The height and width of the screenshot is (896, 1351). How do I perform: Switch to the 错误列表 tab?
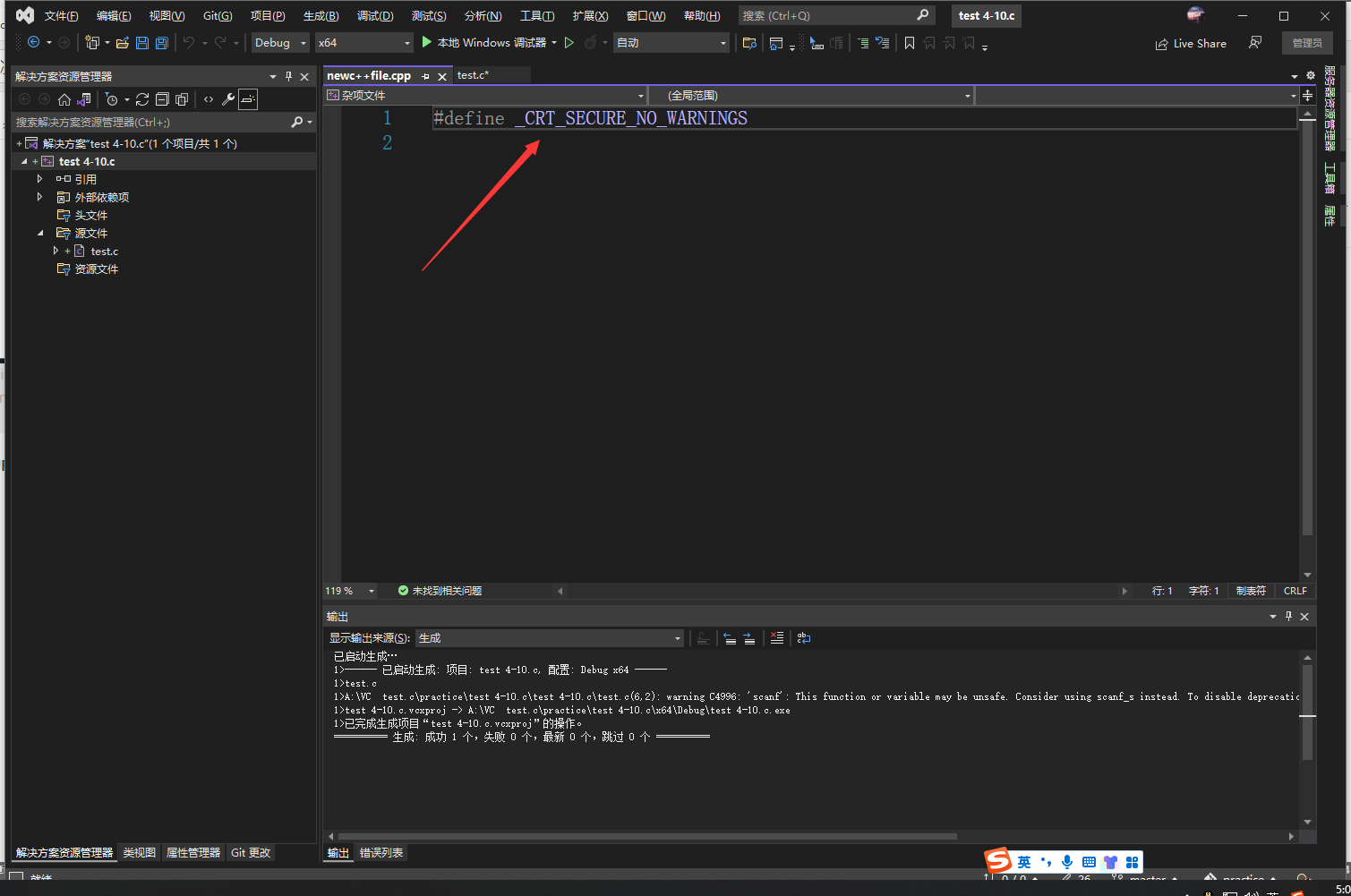381,853
